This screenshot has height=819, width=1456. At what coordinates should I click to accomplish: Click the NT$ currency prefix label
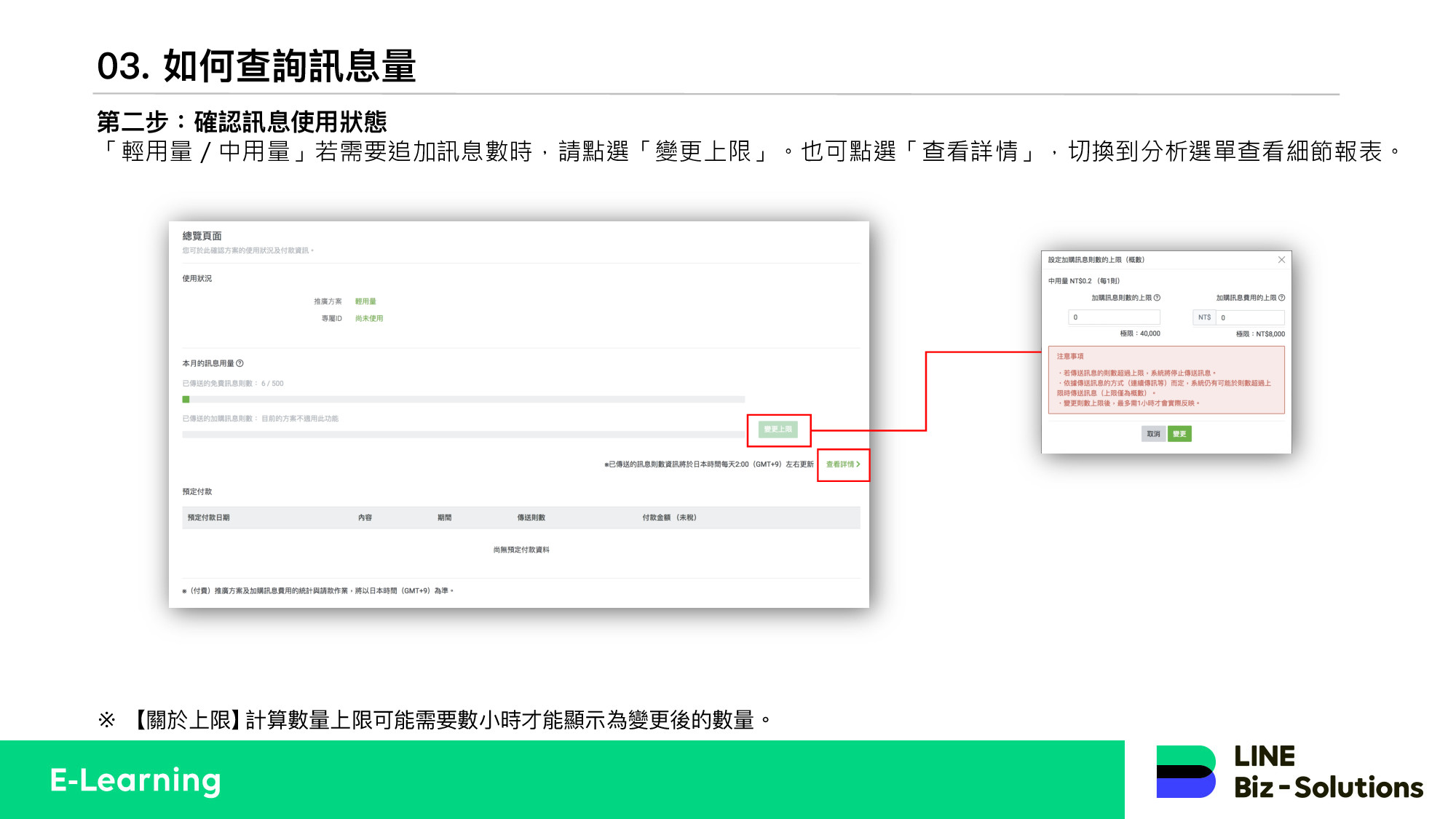(x=1204, y=317)
